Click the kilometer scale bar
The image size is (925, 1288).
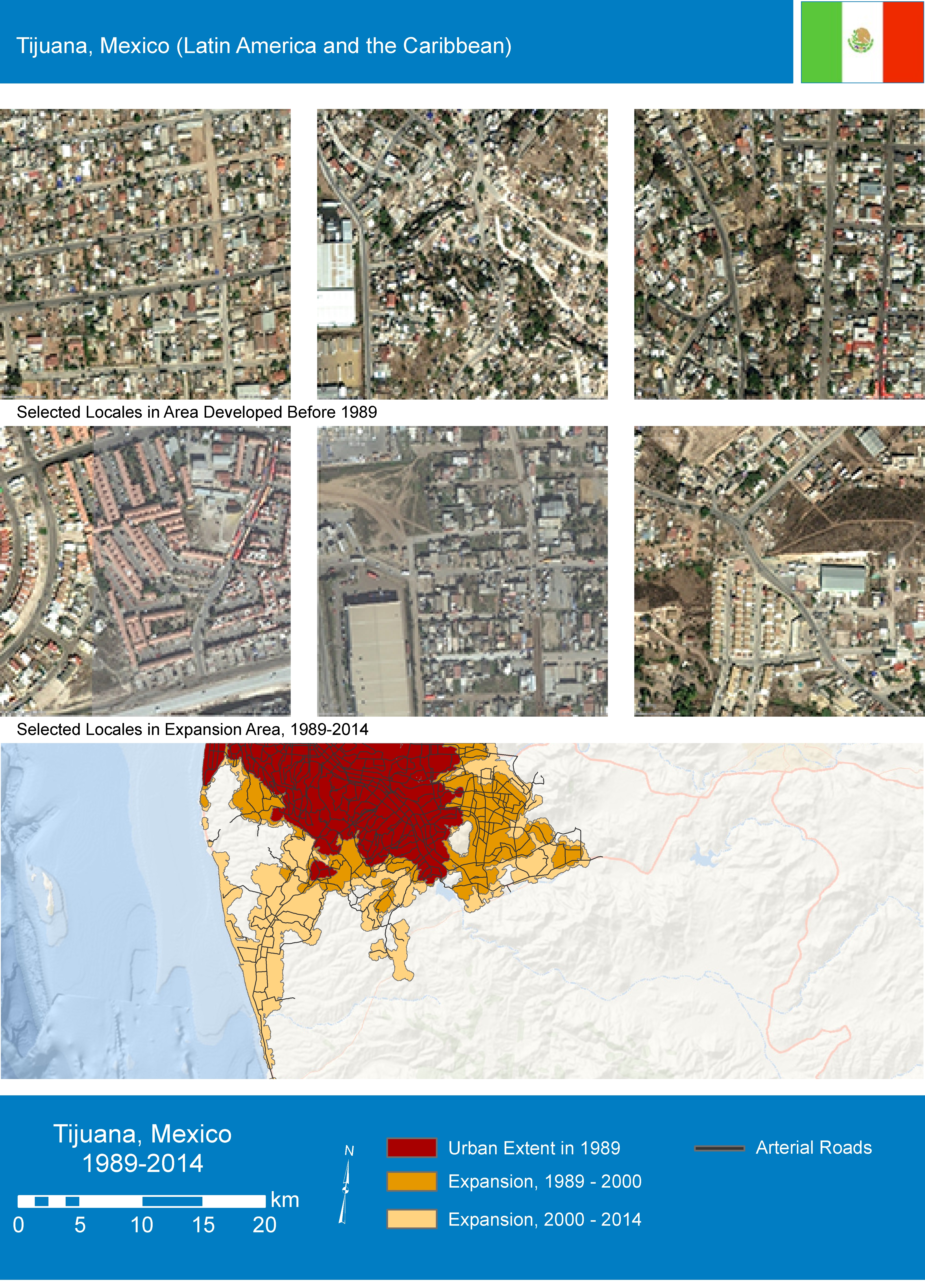tap(141, 1201)
